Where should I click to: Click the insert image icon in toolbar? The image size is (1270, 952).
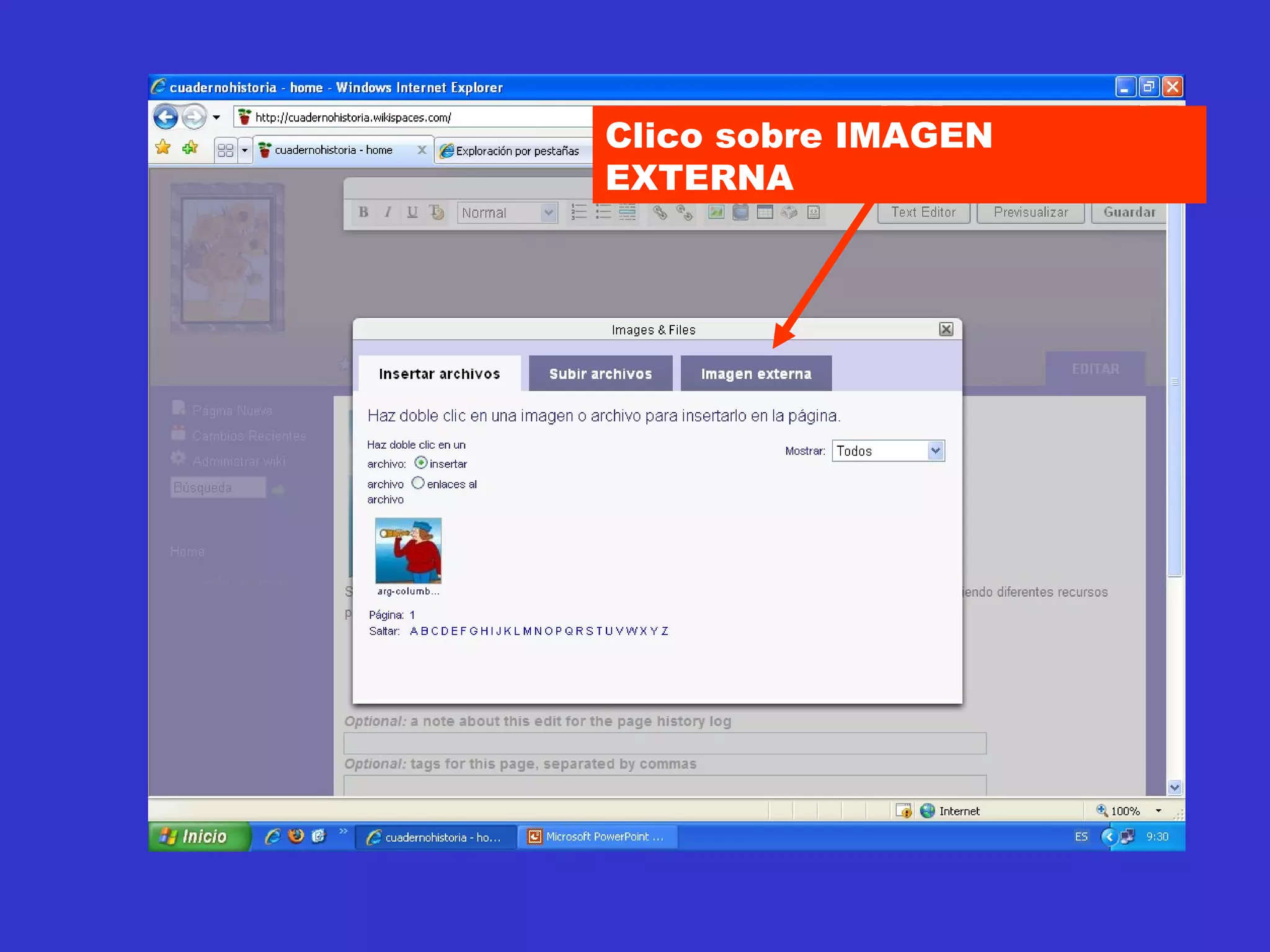click(716, 213)
